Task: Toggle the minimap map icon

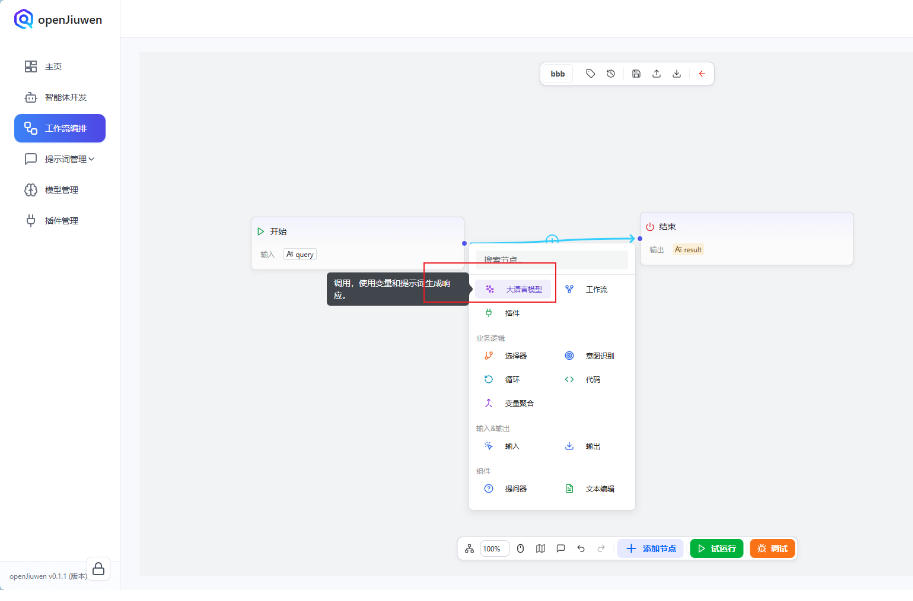Action: pyautogui.click(x=540, y=549)
